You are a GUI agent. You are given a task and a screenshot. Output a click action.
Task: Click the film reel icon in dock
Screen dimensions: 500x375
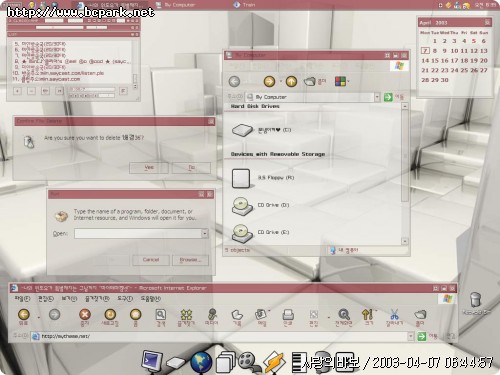(248, 362)
